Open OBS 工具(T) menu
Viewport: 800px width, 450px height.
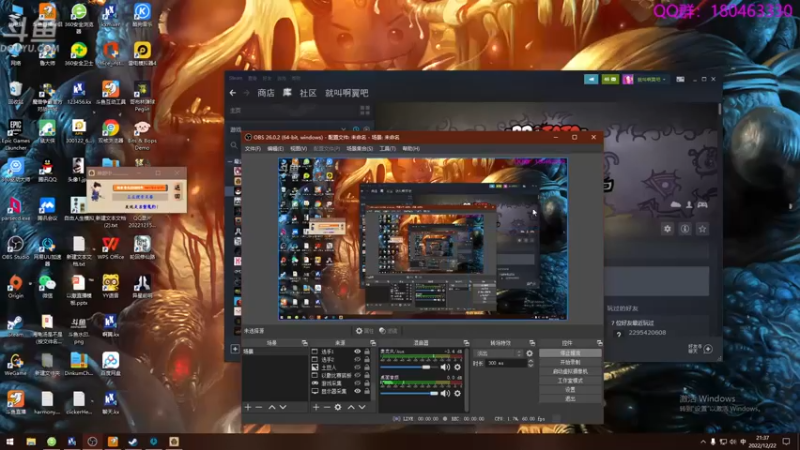[387, 148]
